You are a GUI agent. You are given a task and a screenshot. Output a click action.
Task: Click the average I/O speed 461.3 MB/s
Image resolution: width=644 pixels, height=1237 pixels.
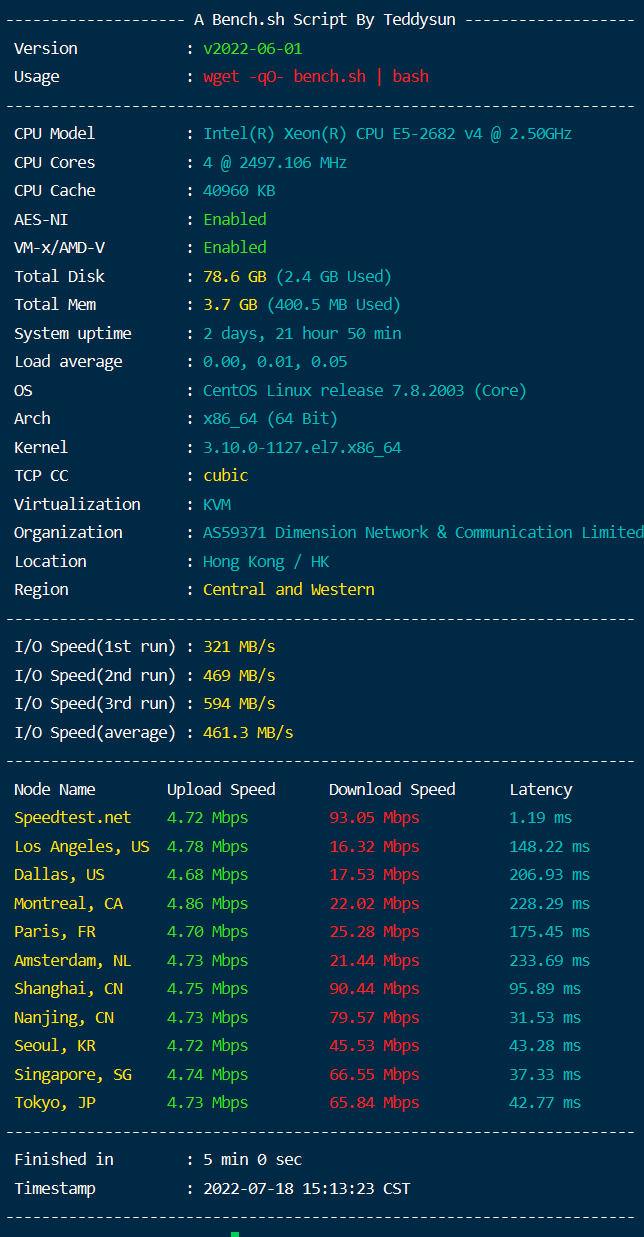click(x=248, y=732)
